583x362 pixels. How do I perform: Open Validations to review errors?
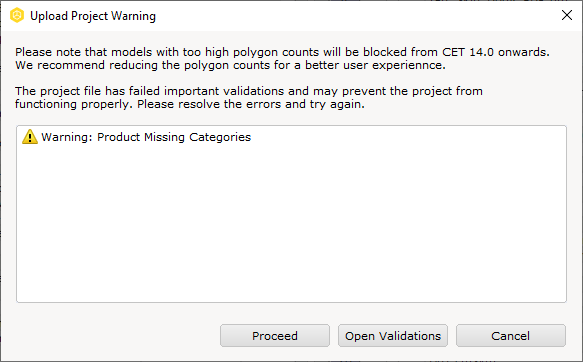coord(393,336)
